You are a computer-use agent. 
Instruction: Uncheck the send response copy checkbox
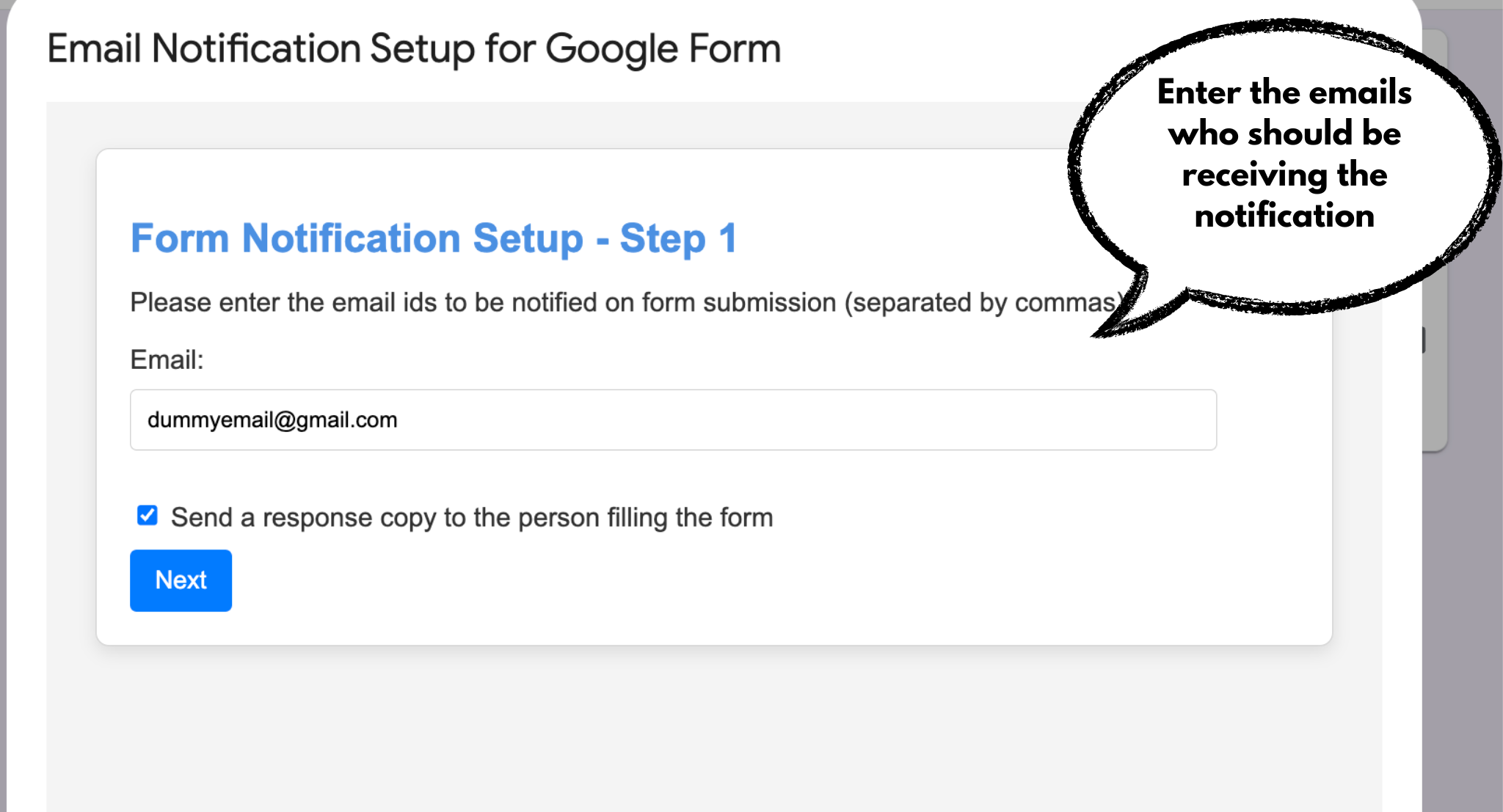pos(148,516)
